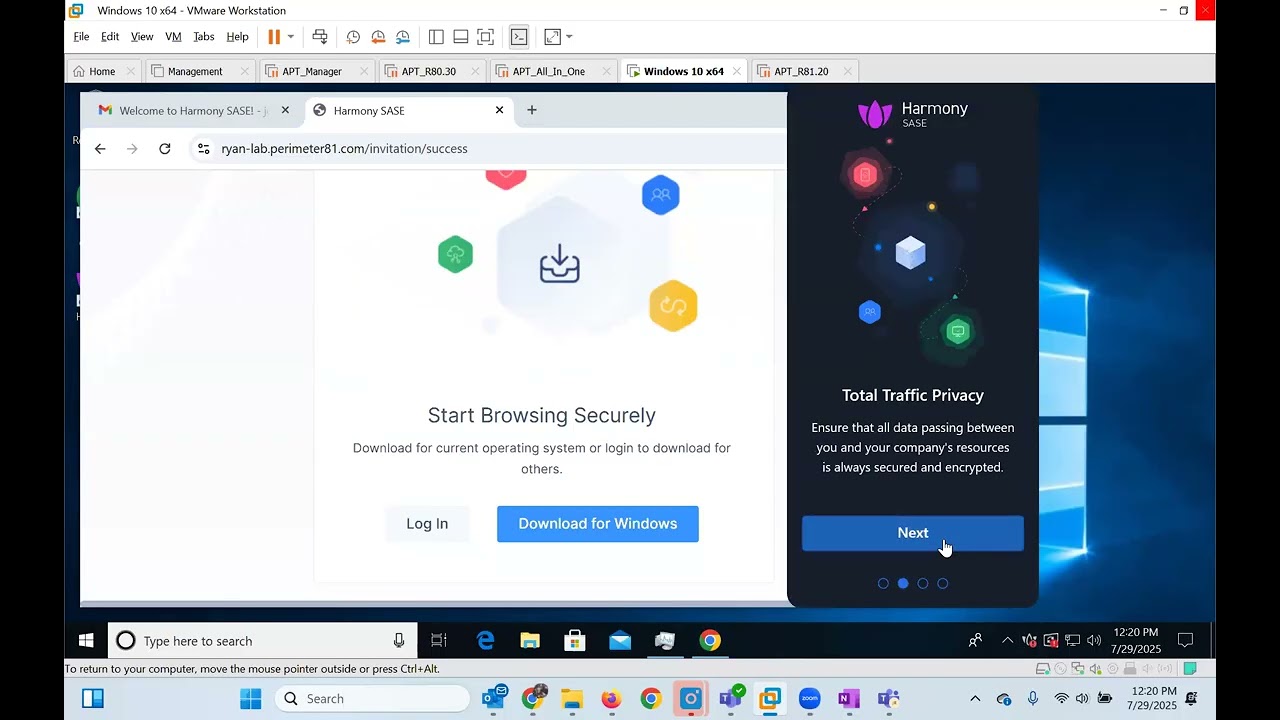
Task: Open the Help menu in VMware
Action: pos(237,37)
